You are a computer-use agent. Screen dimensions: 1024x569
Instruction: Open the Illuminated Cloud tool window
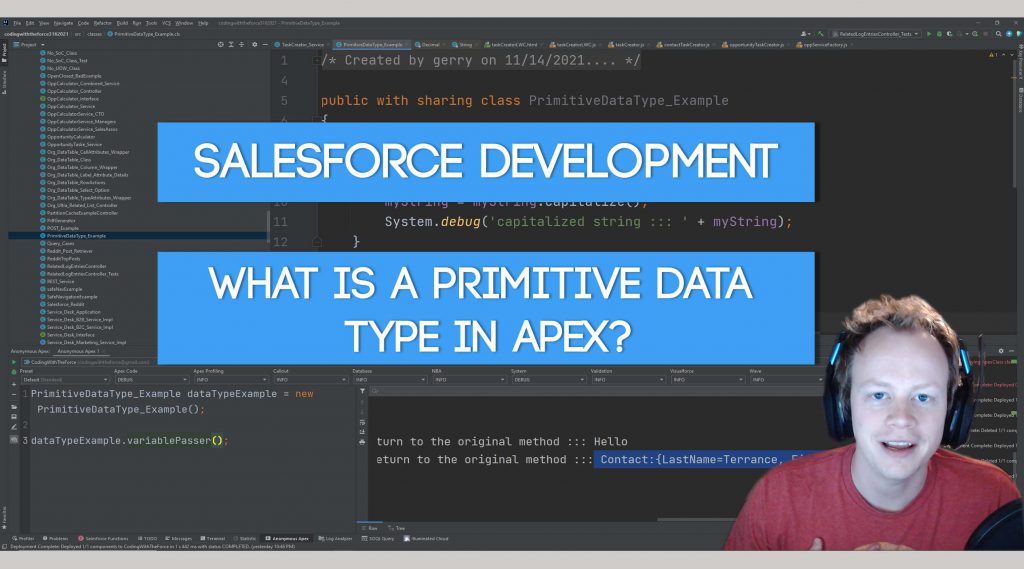[426, 539]
